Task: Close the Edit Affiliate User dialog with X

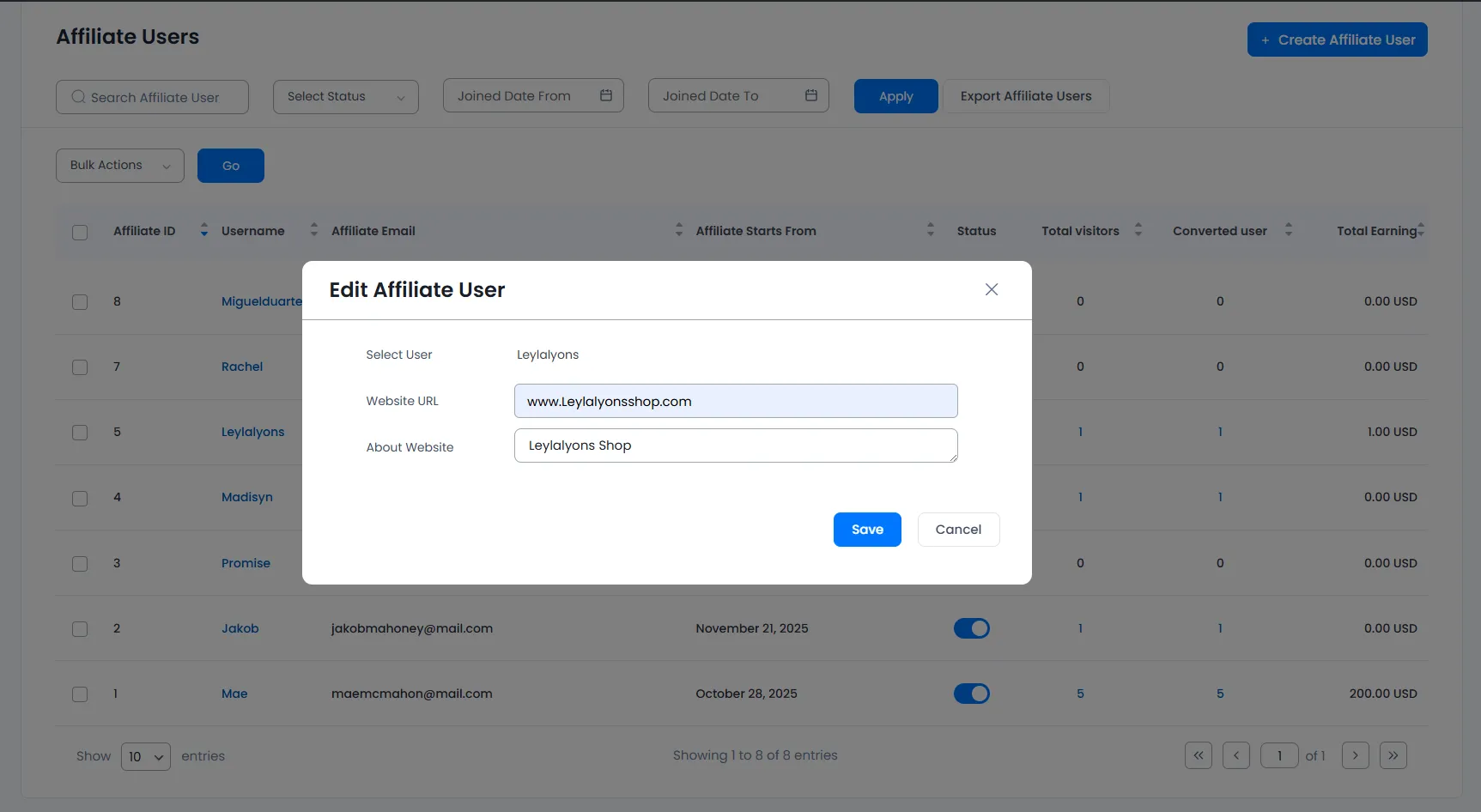Action: click(992, 289)
